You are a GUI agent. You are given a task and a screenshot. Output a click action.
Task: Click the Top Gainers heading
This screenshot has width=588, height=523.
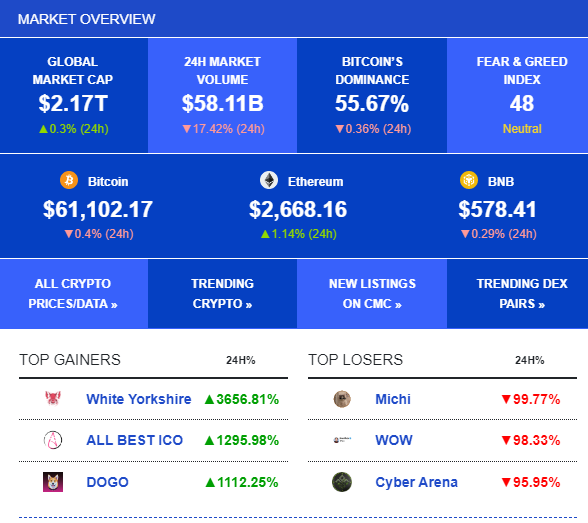pyautogui.click(x=70, y=360)
